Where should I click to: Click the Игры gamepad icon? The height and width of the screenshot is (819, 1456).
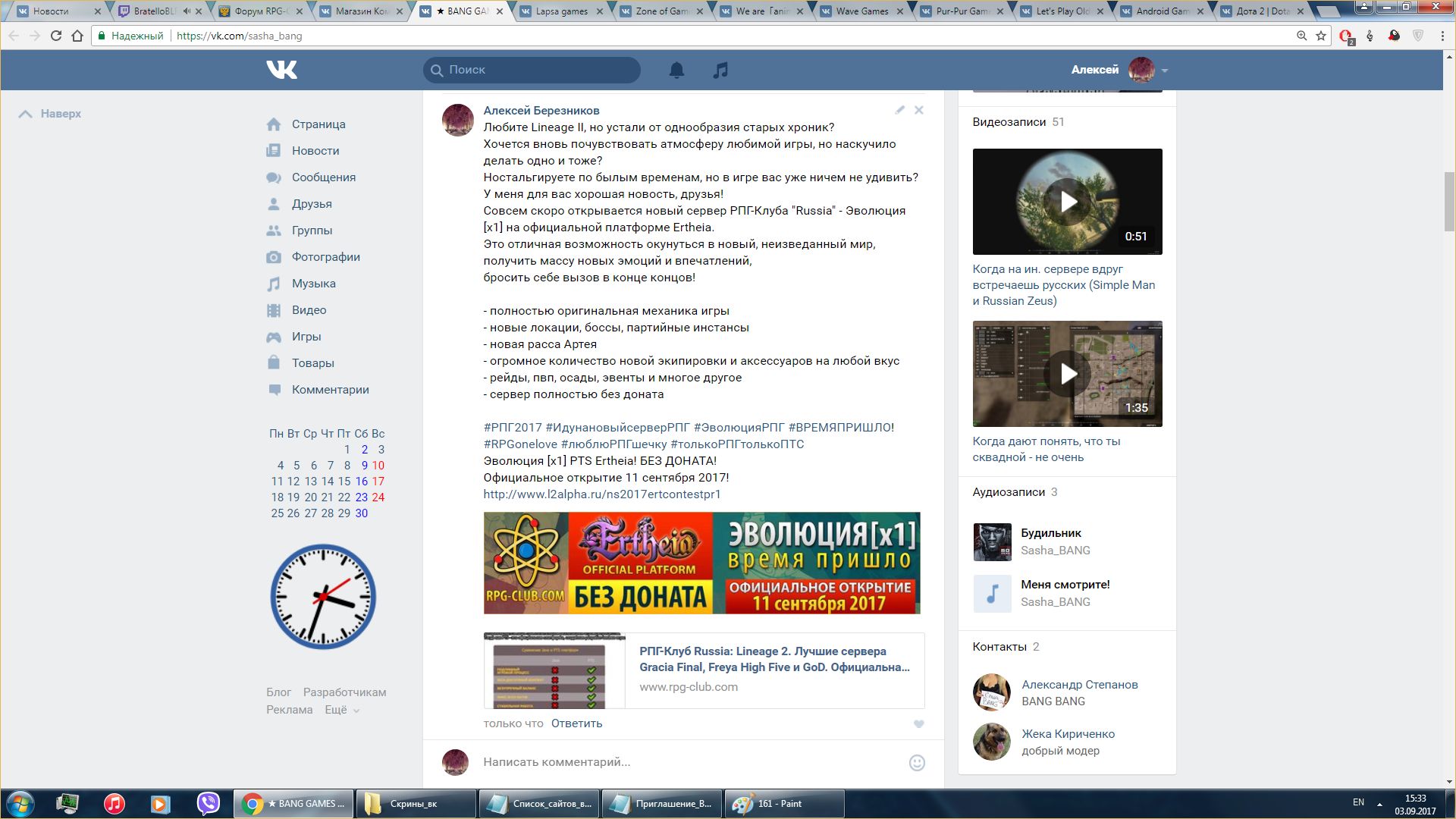274,337
